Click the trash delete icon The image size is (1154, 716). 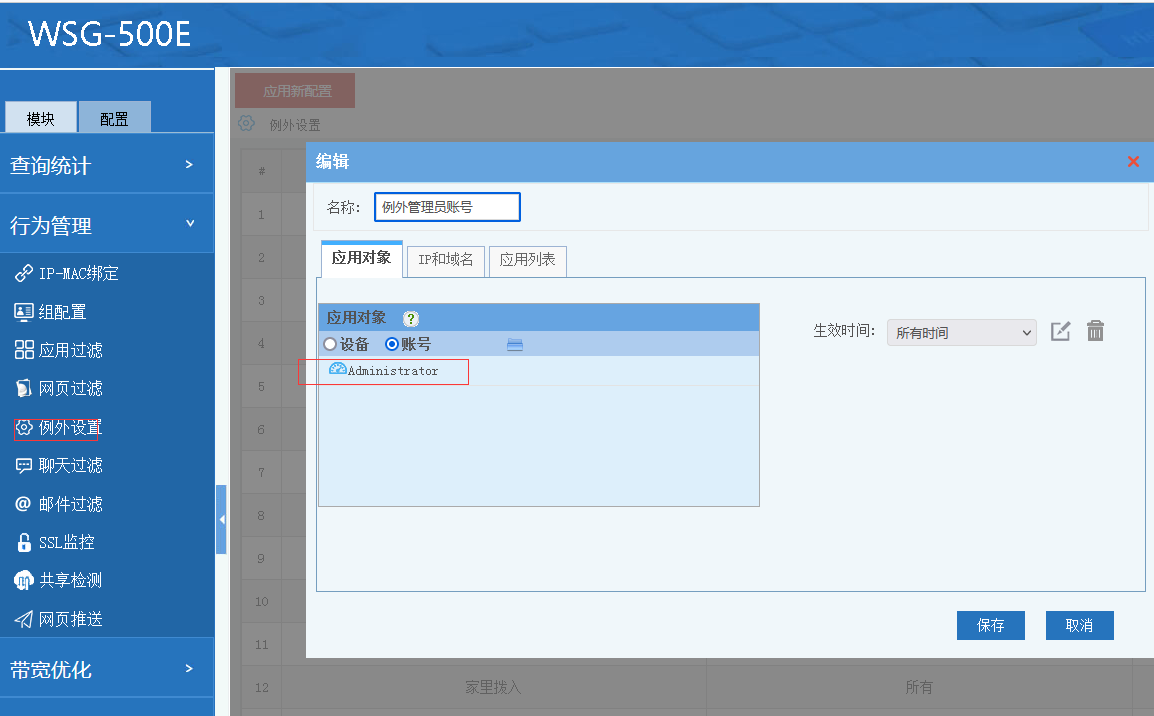pyautogui.click(x=1095, y=331)
